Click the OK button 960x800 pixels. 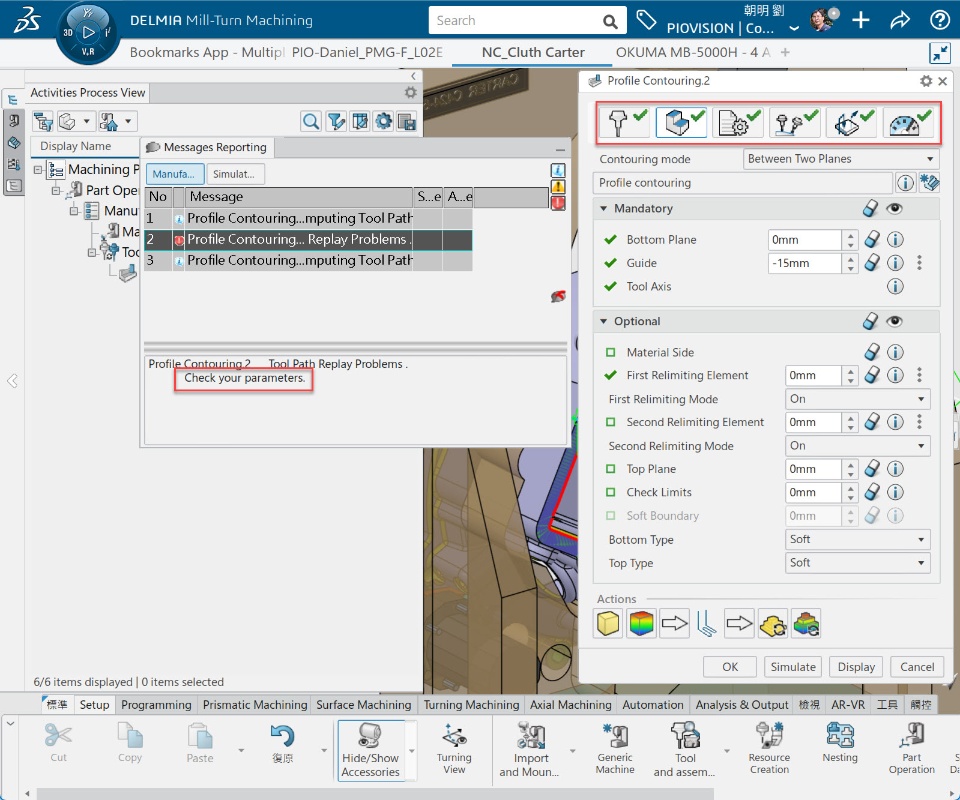pyautogui.click(x=730, y=667)
